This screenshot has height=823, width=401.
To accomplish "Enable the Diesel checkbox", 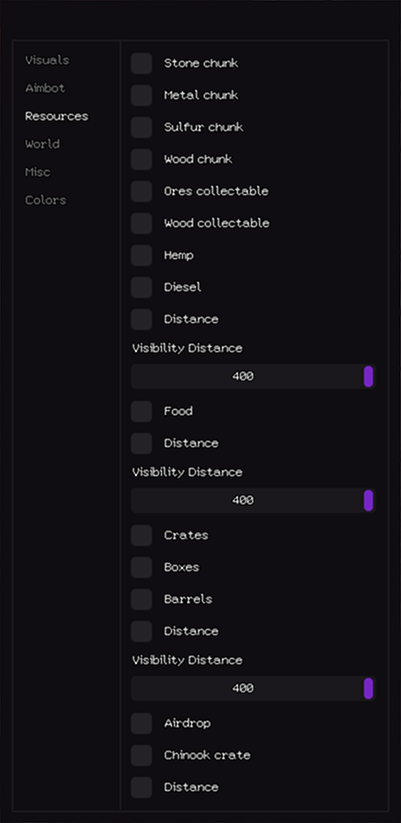I will (142, 288).
